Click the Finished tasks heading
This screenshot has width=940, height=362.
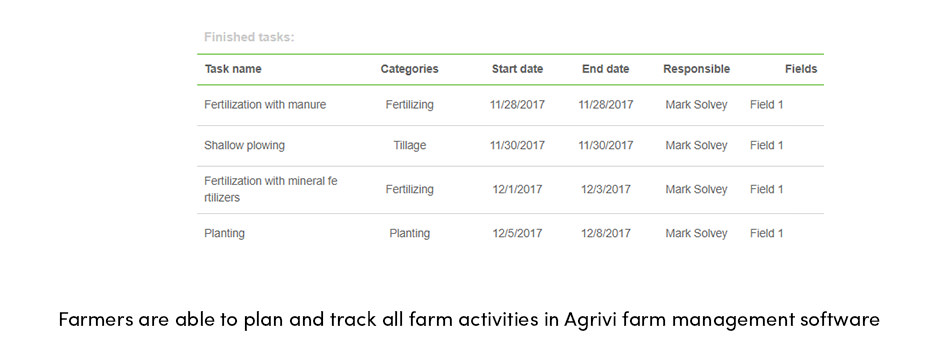[249, 37]
